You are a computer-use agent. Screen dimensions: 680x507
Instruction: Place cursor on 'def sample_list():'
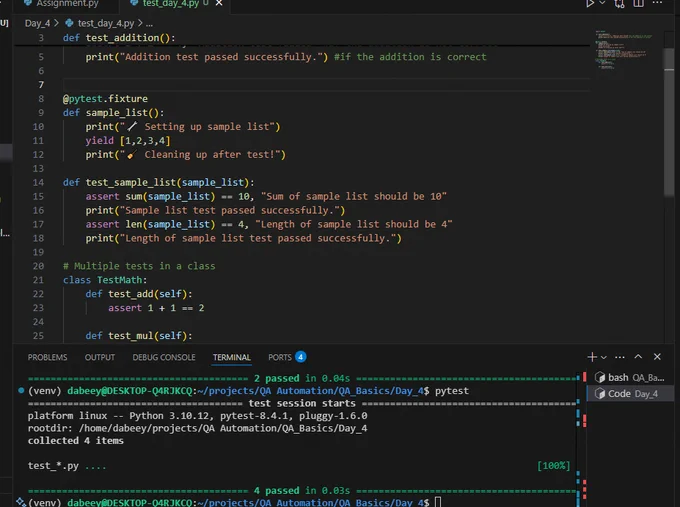[x=114, y=113]
